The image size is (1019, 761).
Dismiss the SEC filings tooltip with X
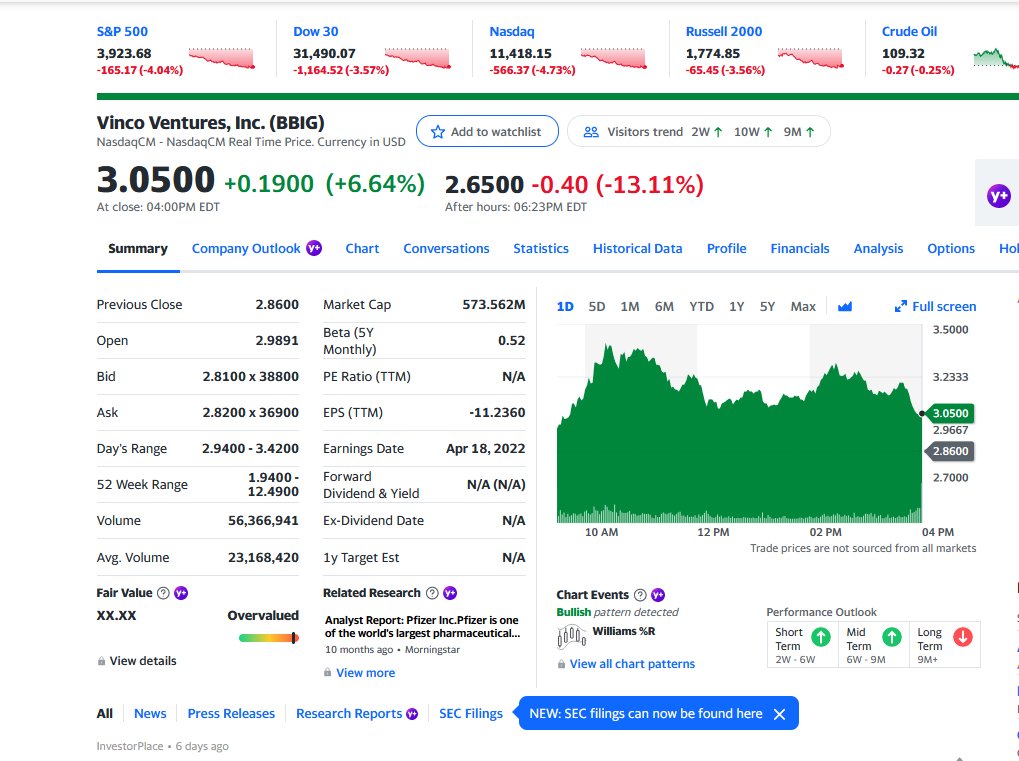pos(780,714)
